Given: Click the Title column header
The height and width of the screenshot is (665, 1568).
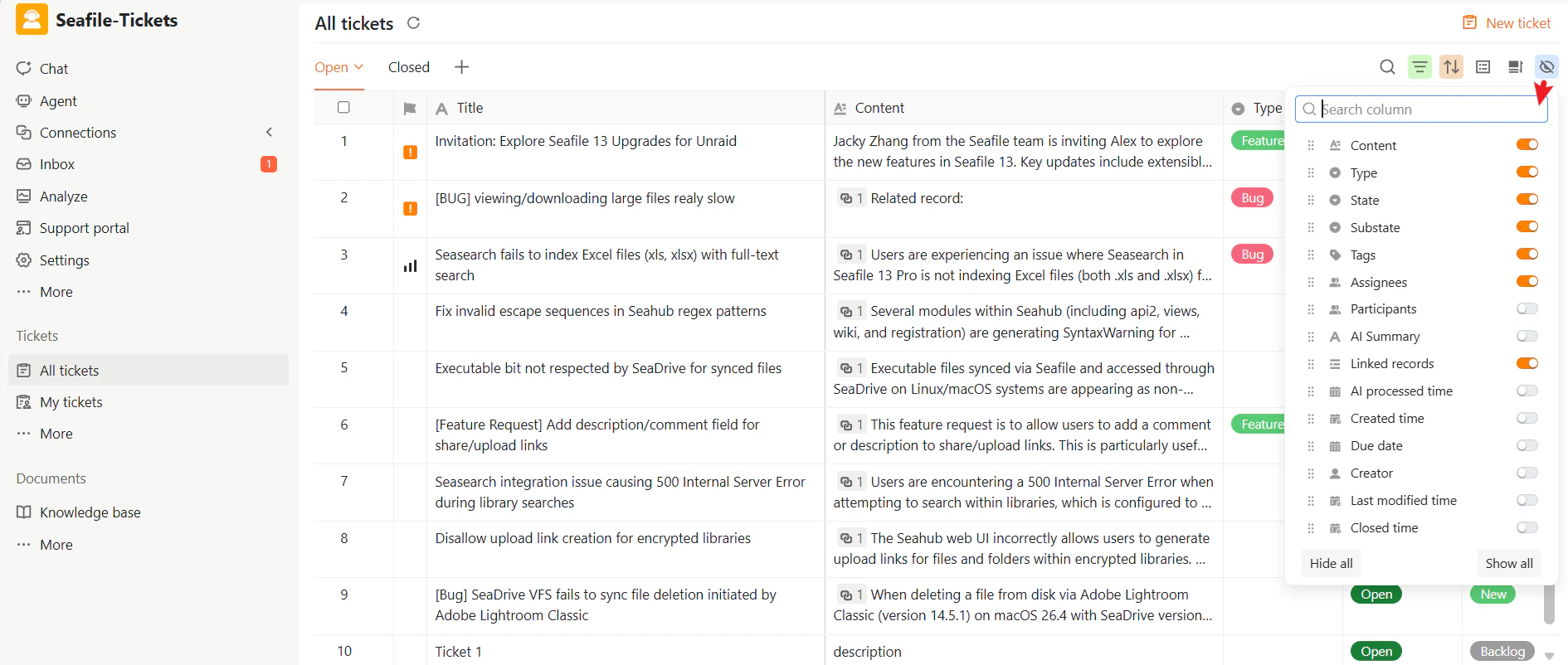Looking at the screenshot, I should (x=626, y=108).
